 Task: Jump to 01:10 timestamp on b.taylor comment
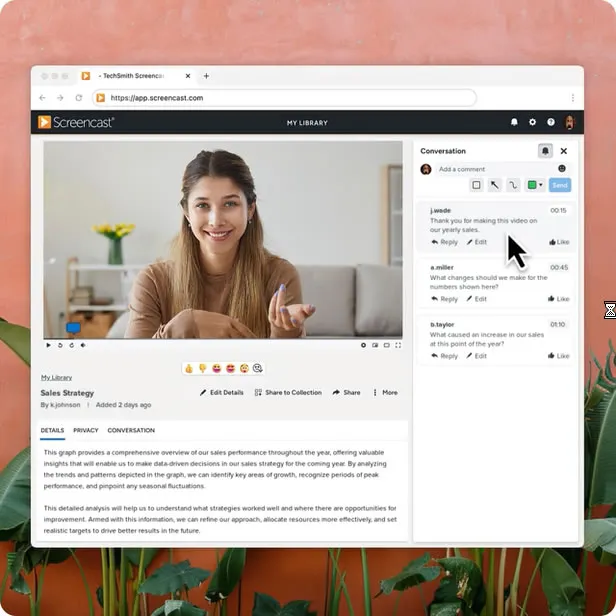[558, 324]
